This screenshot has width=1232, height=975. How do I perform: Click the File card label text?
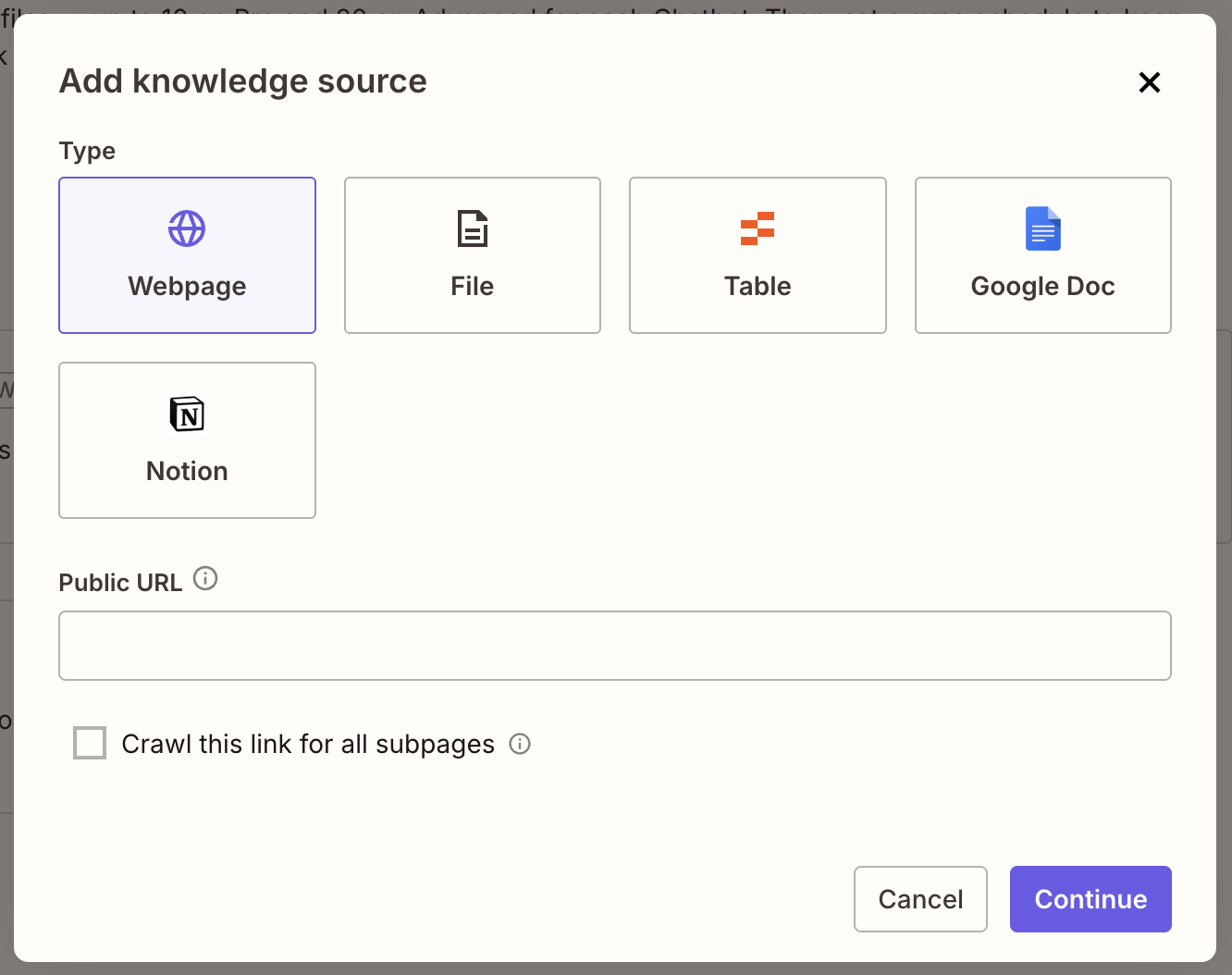click(472, 286)
